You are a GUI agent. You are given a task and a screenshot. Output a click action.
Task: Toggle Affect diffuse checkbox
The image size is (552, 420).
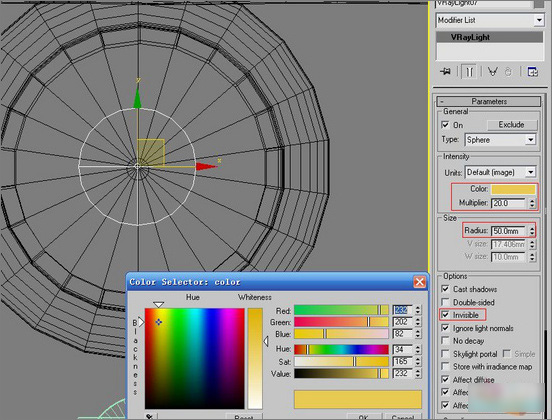[445, 380]
